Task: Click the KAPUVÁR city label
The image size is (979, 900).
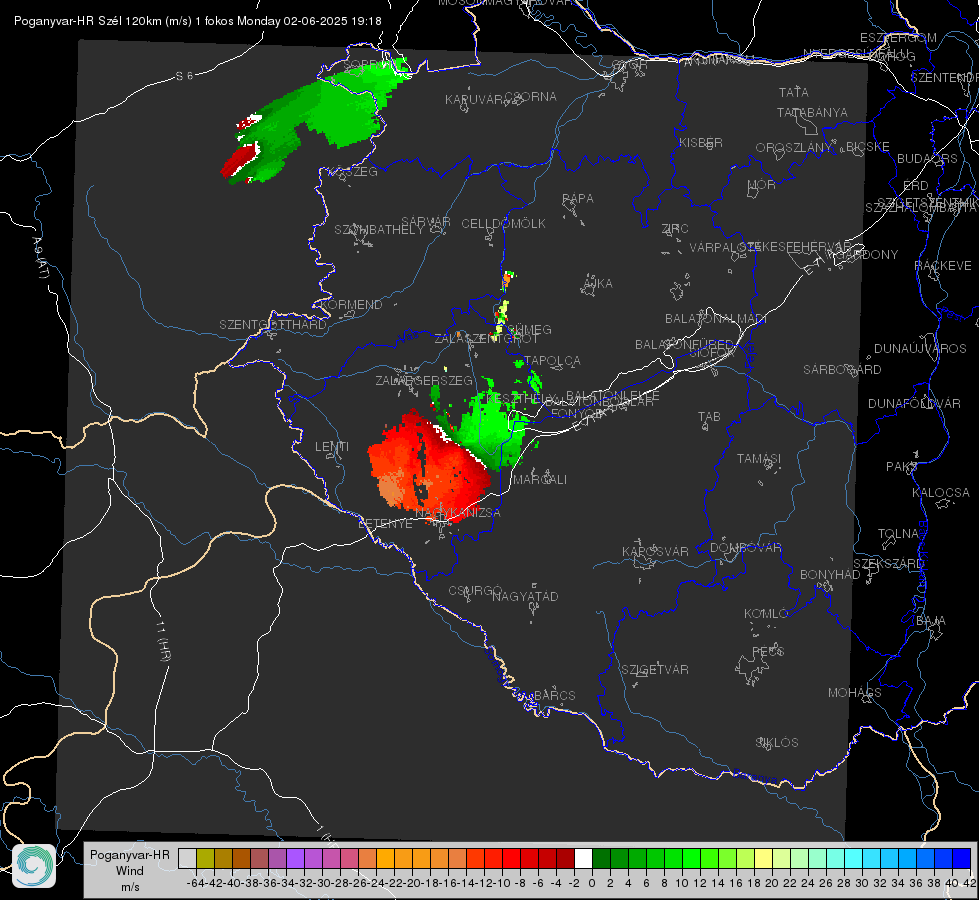Action: [x=475, y=99]
